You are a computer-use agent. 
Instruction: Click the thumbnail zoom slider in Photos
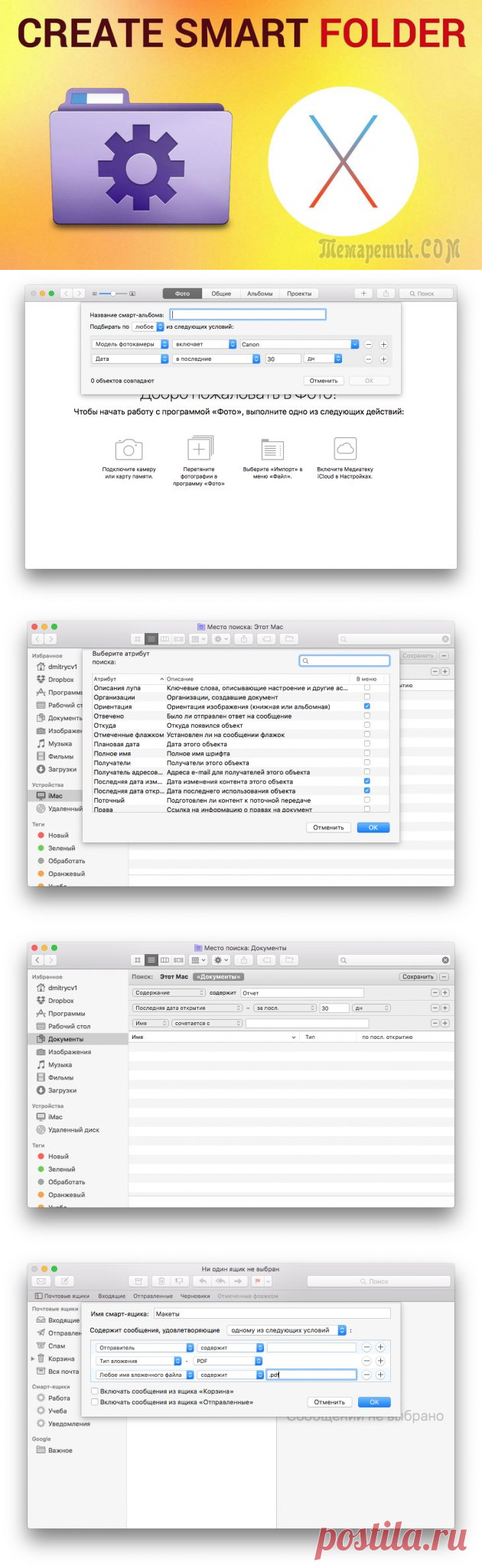pos(113,294)
